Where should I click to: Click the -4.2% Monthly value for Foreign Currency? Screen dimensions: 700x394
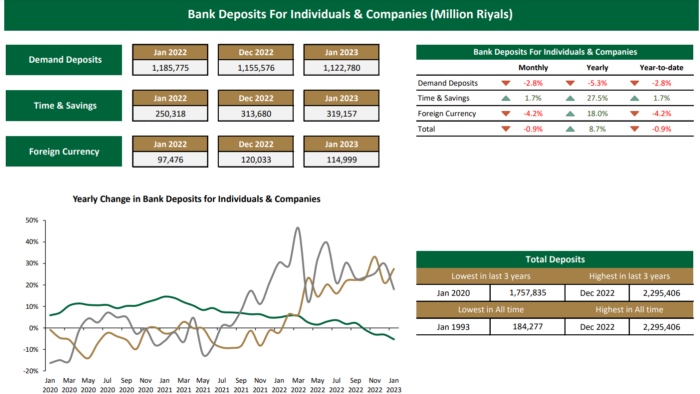(533, 114)
